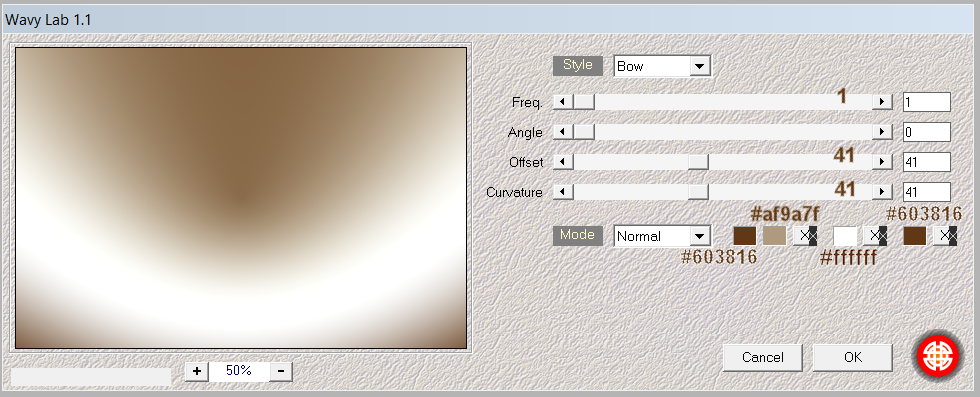The width and height of the screenshot is (980, 397).
Task: Select the white color swatch
Action: [x=846, y=236]
